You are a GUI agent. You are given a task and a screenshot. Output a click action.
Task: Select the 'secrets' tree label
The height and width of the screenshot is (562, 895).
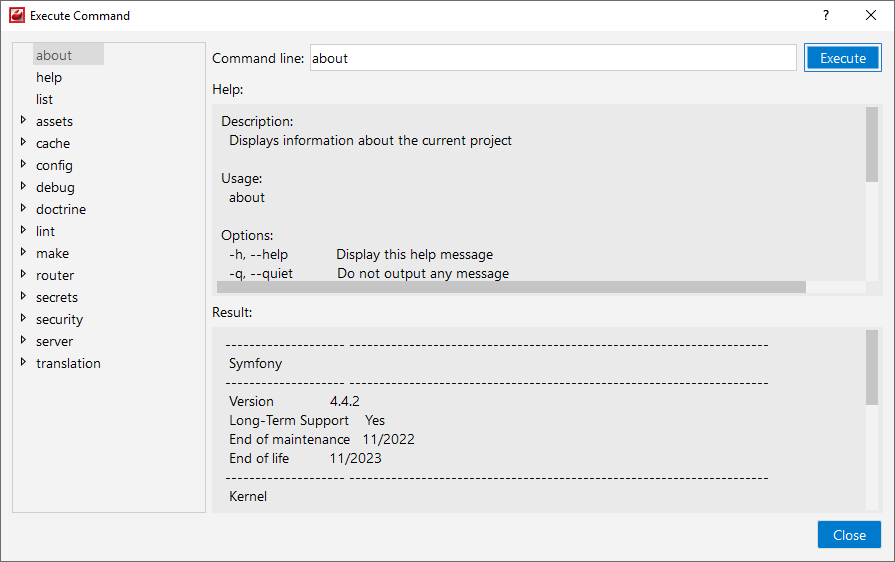(x=57, y=297)
